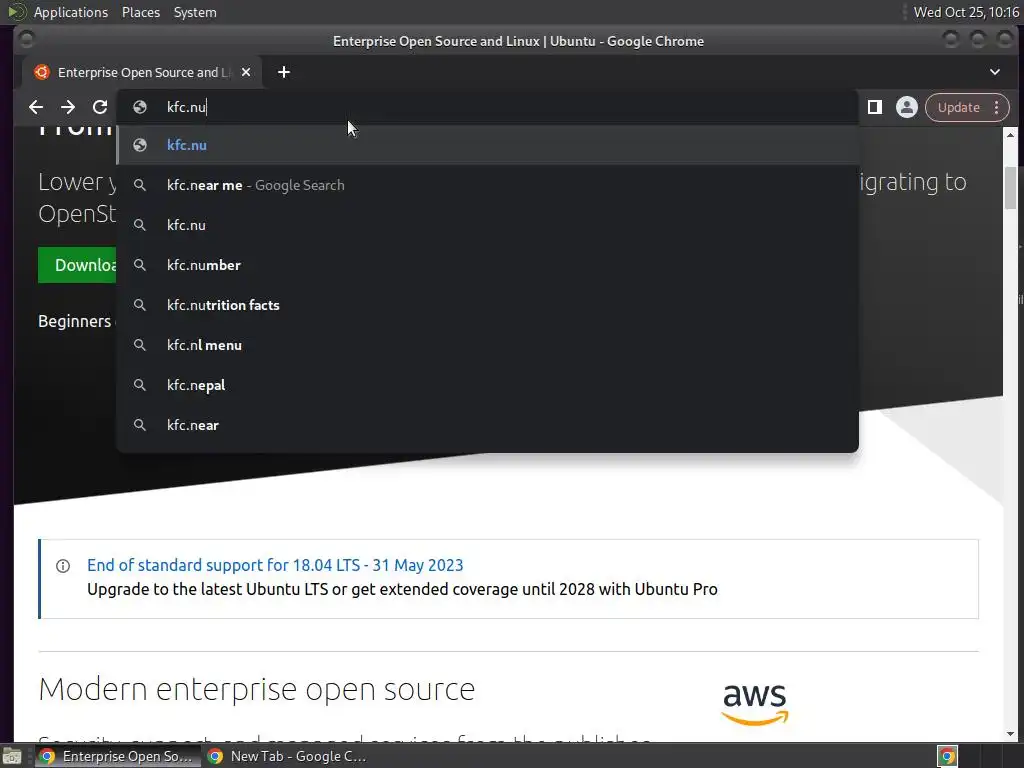
Task: Switch to Enterprise Open Source taskbar window
Action: [x=116, y=756]
